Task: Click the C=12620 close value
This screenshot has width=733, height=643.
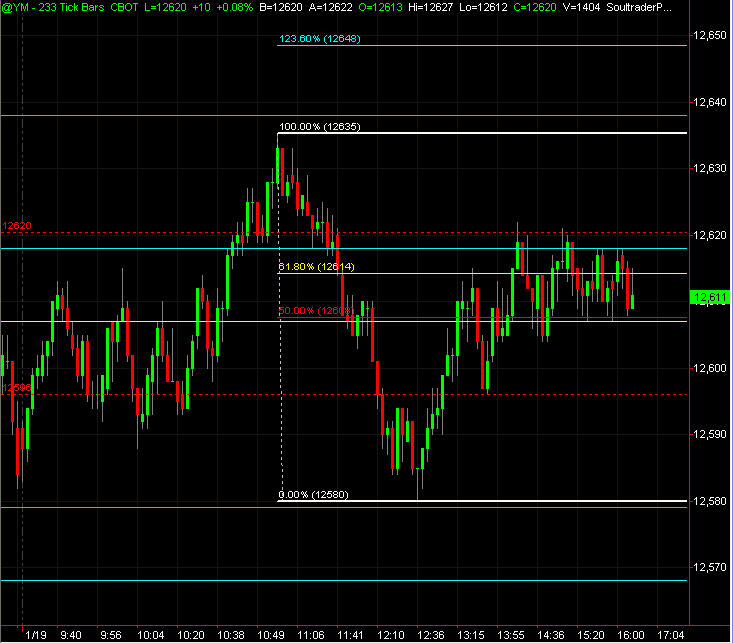Action: [535, 7]
